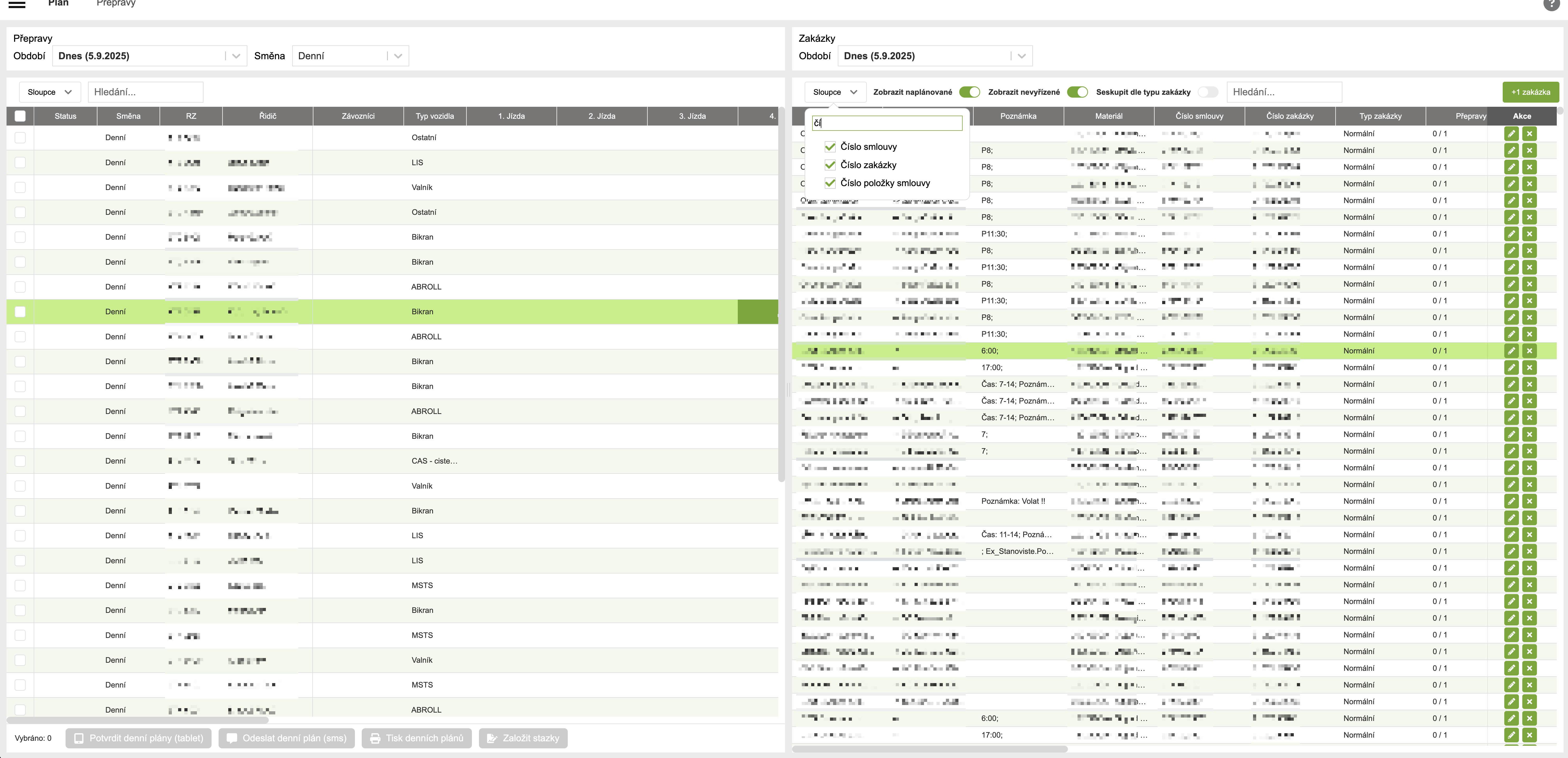The width and height of the screenshot is (1568, 758).
Task: Click delete X icon in first order row
Action: tap(1530, 133)
